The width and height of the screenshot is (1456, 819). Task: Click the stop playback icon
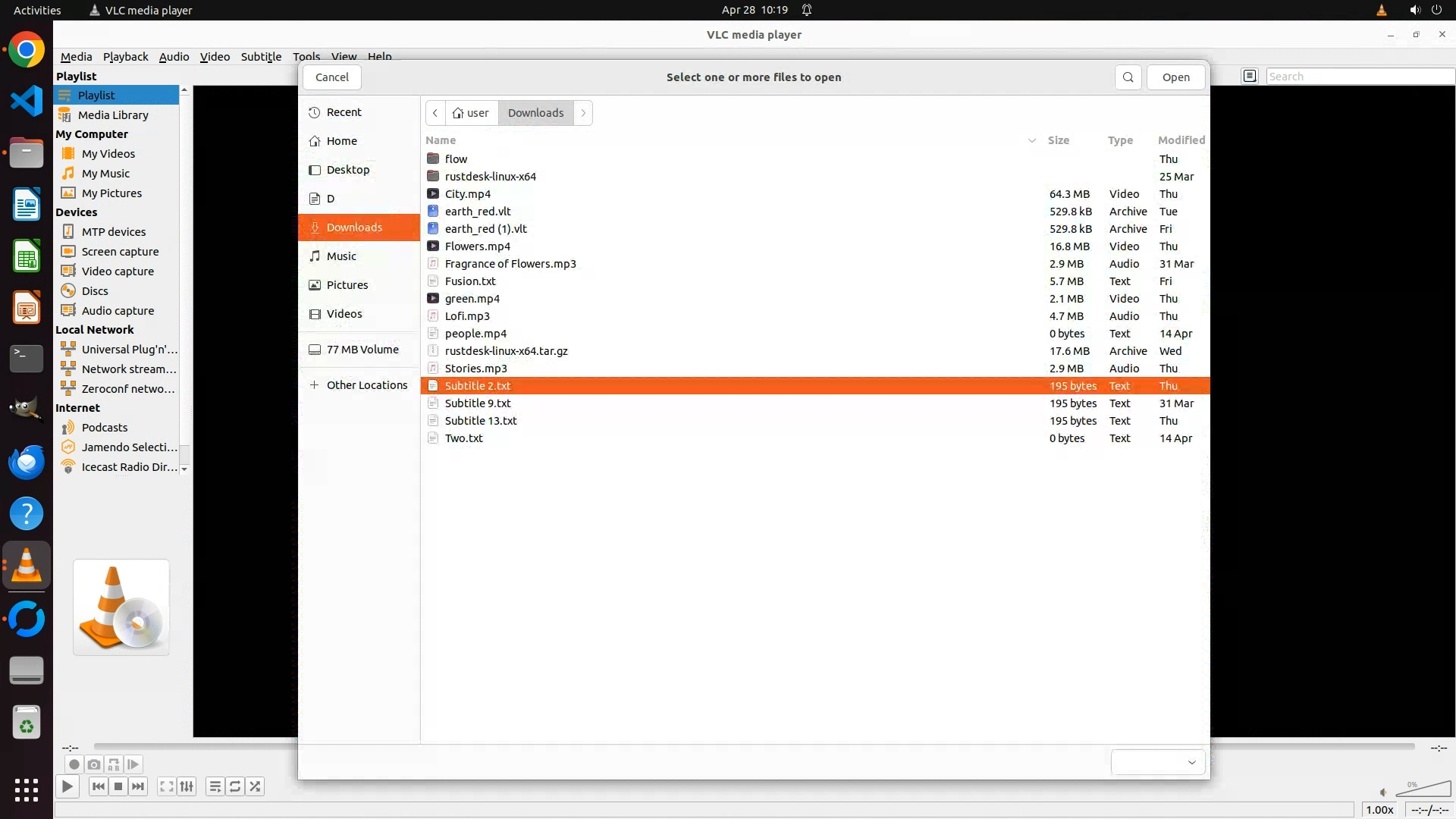pyautogui.click(x=118, y=786)
